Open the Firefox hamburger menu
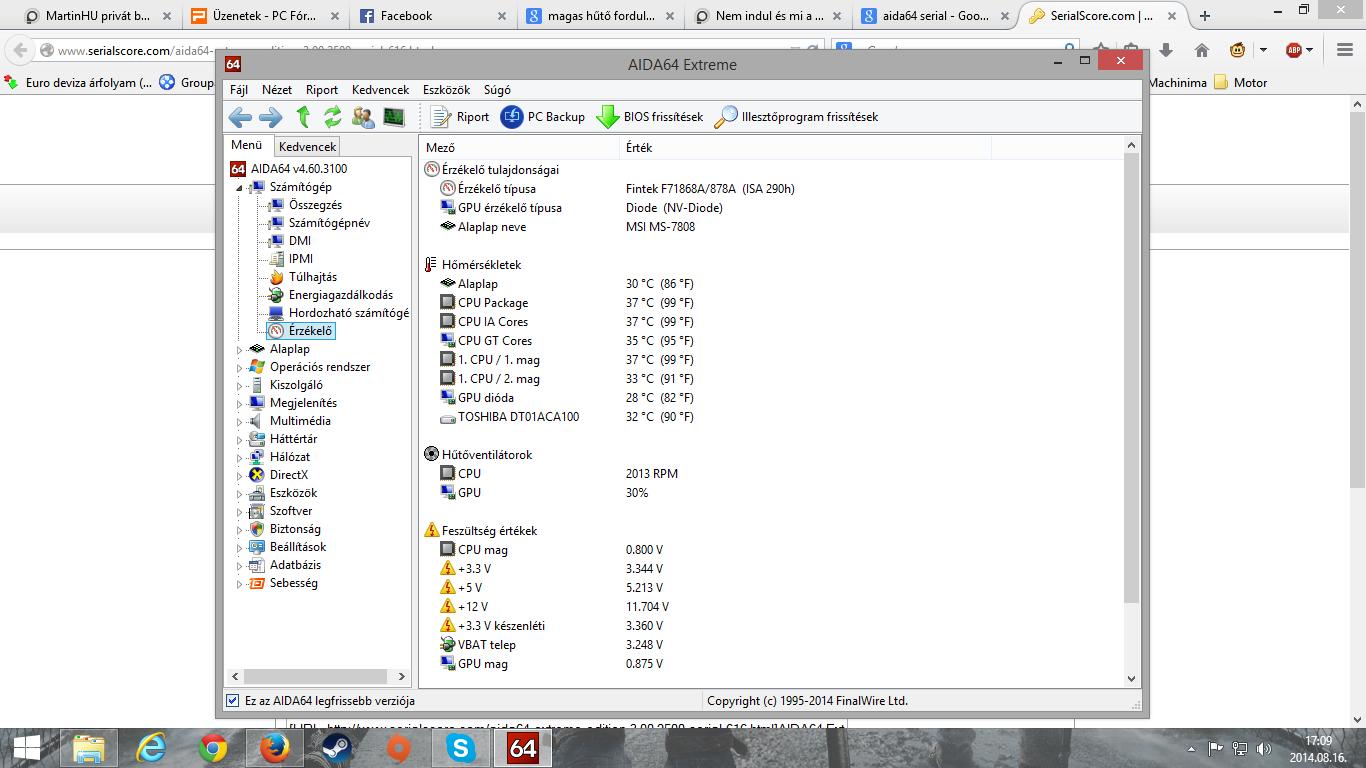 pyautogui.click(x=1345, y=50)
